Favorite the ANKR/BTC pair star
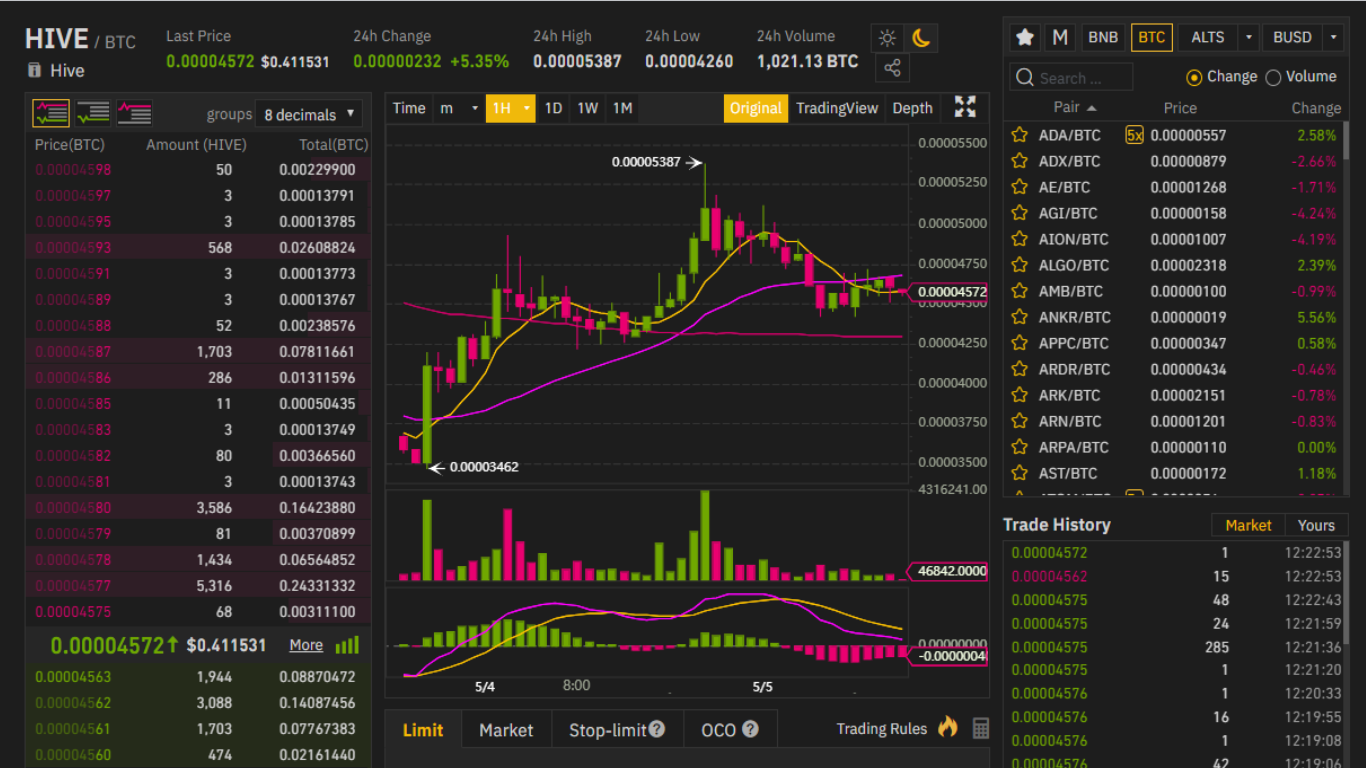The image size is (1366, 768). 1019,317
